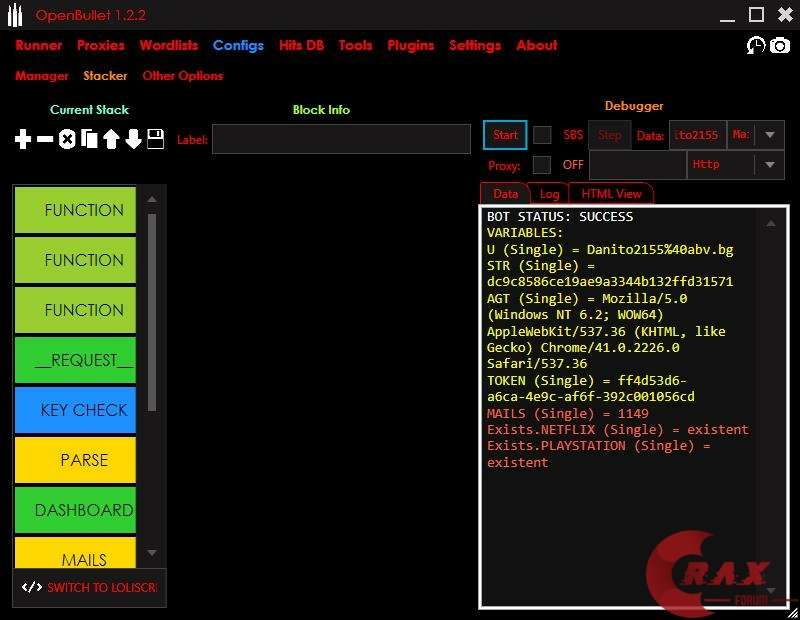This screenshot has height=620, width=800.
Task: Add a new block with the plus icon
Action: click(x=23, y=139)
